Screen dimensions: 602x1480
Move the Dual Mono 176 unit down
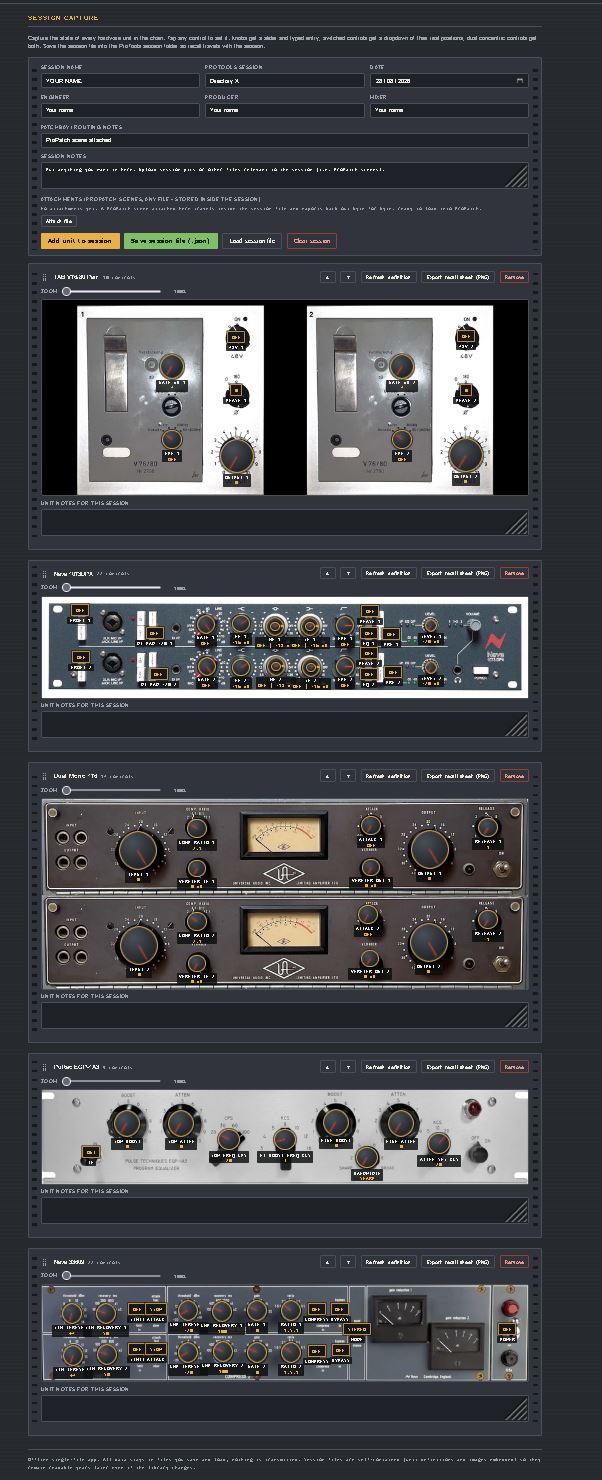[x=348, y=776]
